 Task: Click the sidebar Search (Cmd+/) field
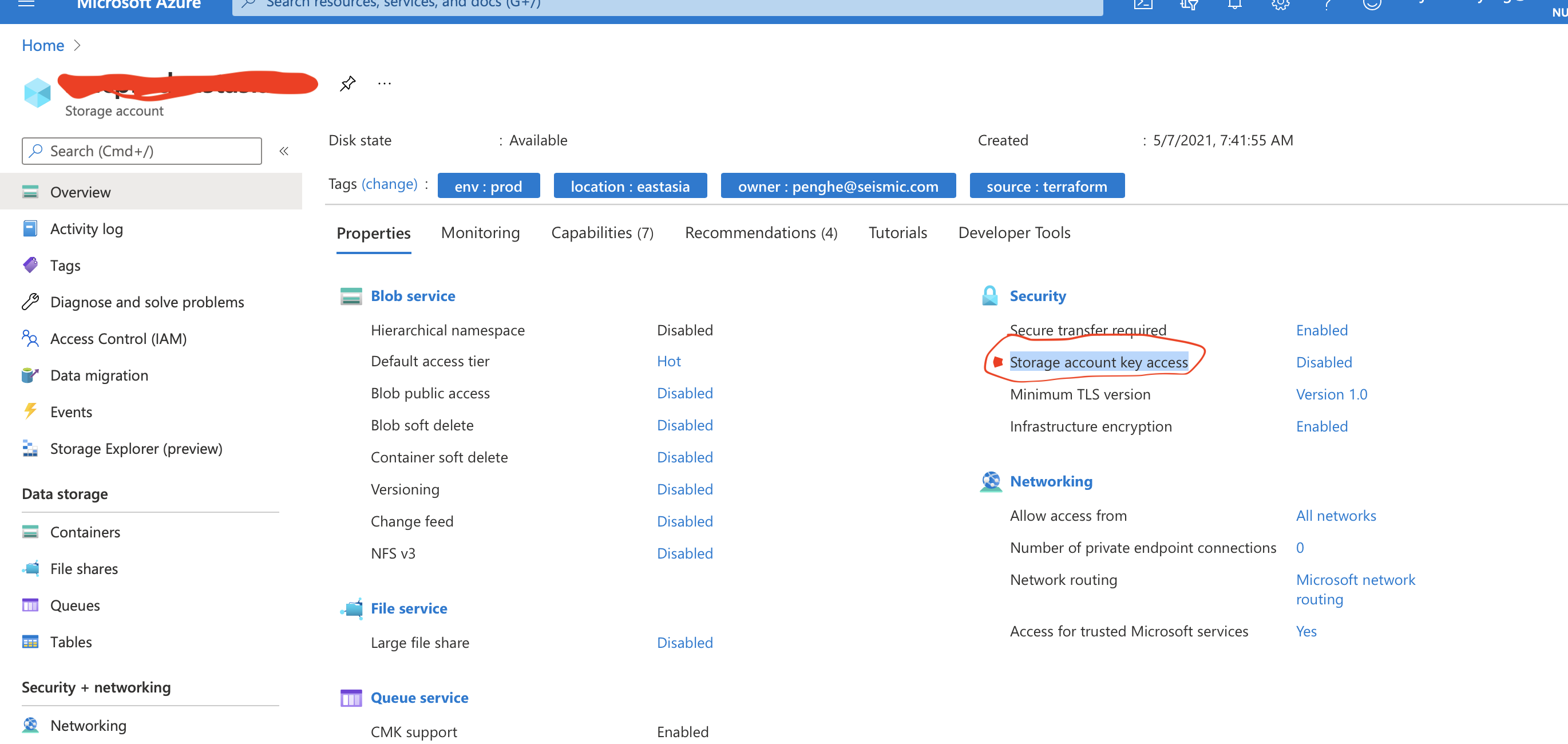click(142, 151)
